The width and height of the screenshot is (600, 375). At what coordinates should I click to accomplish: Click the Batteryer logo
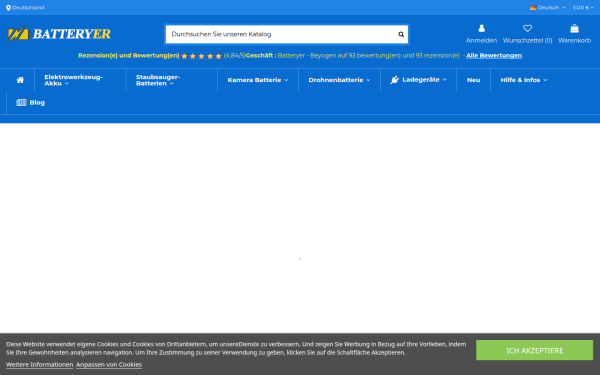pos(59,34)
